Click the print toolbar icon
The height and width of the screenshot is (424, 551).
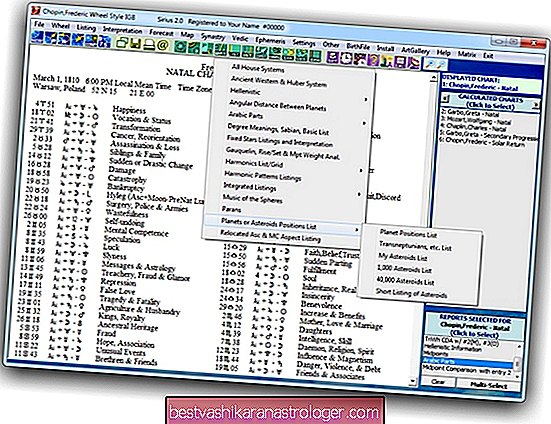(149, 44)
